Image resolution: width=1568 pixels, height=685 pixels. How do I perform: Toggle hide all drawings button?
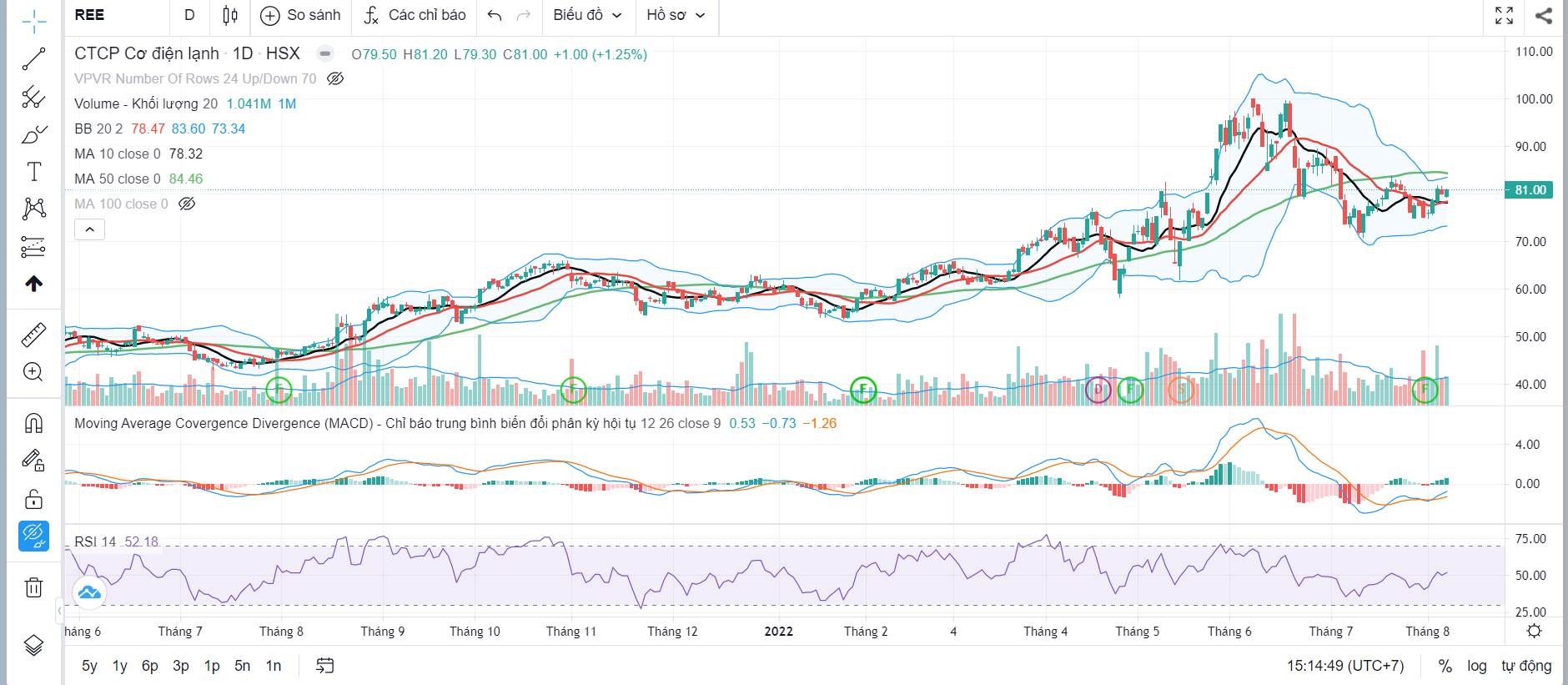click(x=33, y=536)
